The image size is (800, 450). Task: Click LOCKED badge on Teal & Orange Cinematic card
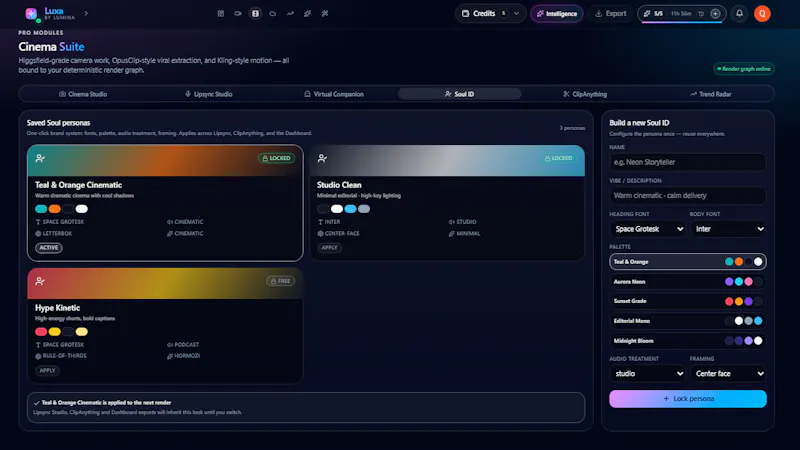[x=276, y=158]
